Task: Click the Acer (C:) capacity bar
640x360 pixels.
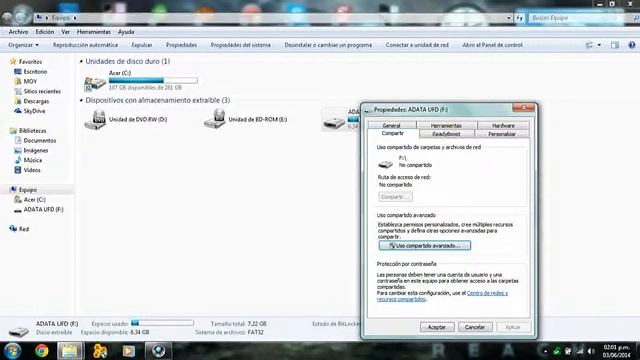Action: point(153,80)
